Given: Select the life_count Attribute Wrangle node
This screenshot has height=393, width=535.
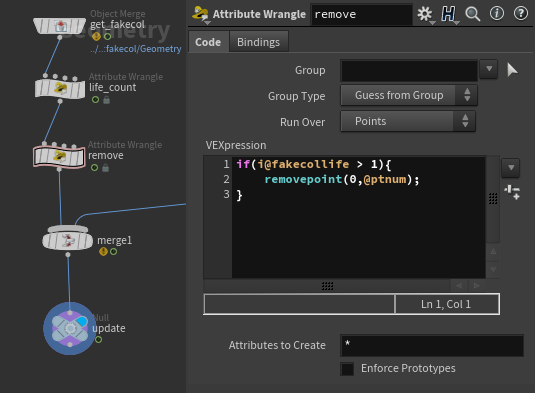Looking at the screenshot, I should click(60, 88).
